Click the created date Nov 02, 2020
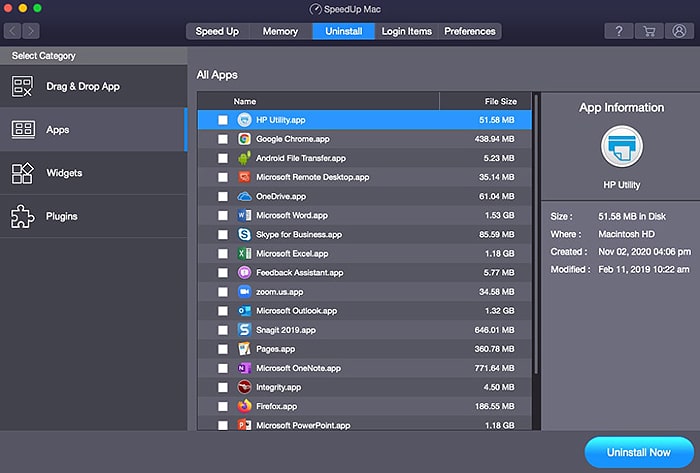The width and height of the screenshot is (700, 473). (x=645, y=252)
